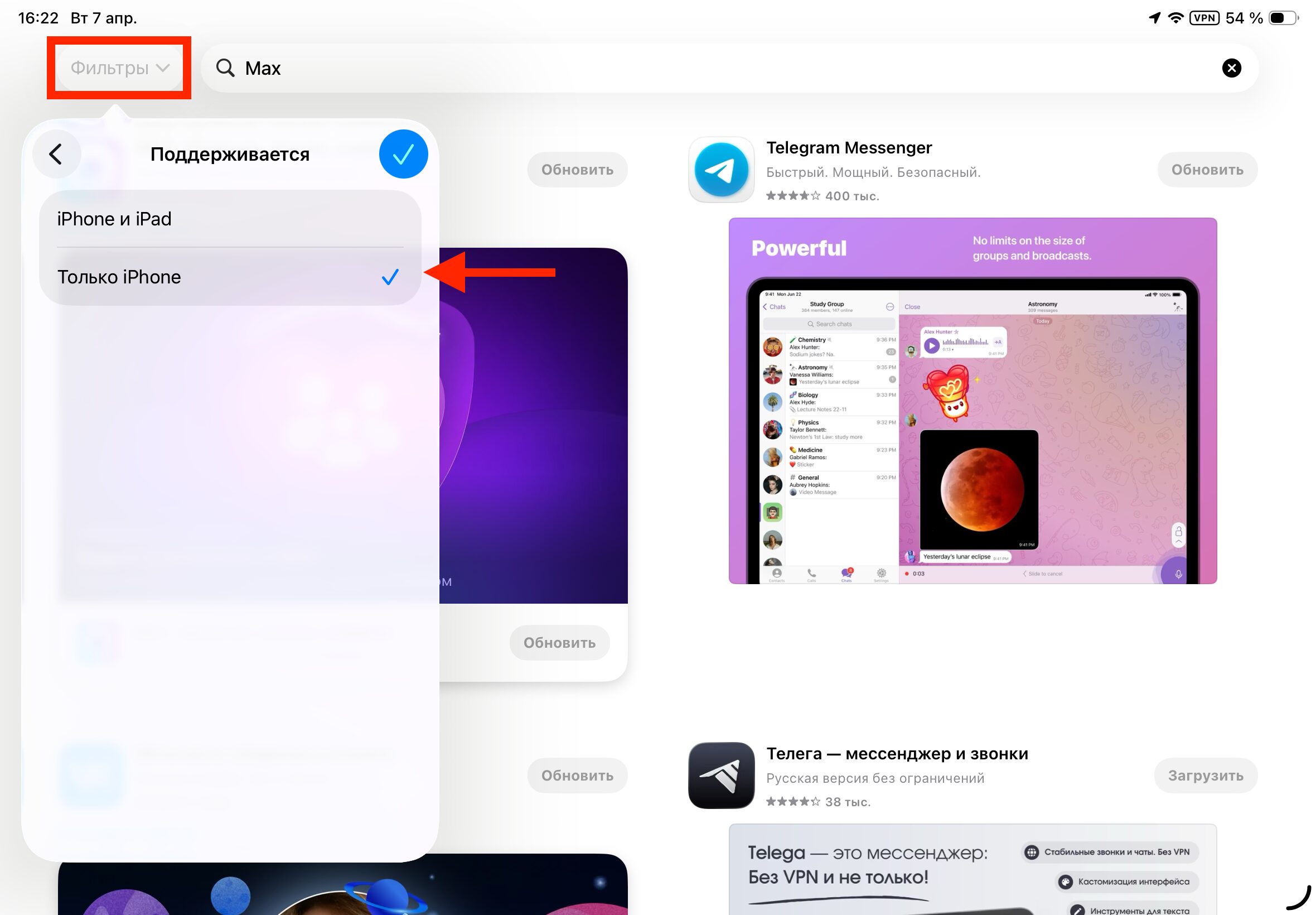Open the Фильтры dropdown

tap(118, 68)
